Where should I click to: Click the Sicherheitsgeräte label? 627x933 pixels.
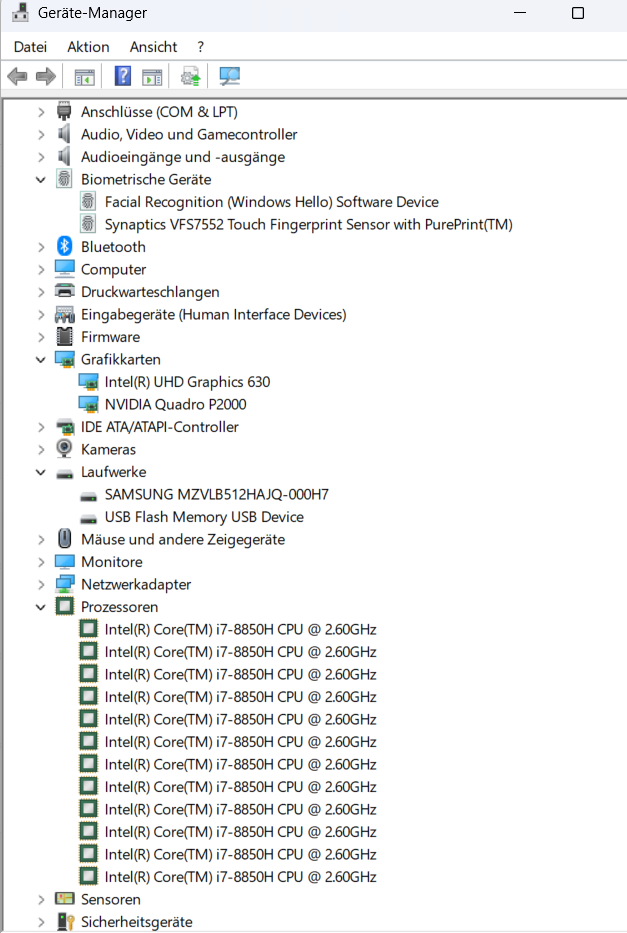(x=137, y=922)
